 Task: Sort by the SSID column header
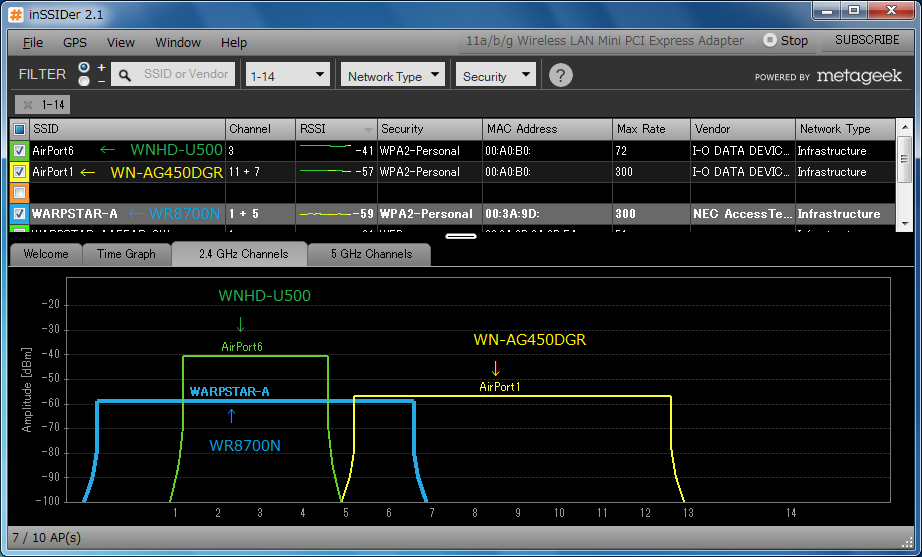tap(128, 129)
